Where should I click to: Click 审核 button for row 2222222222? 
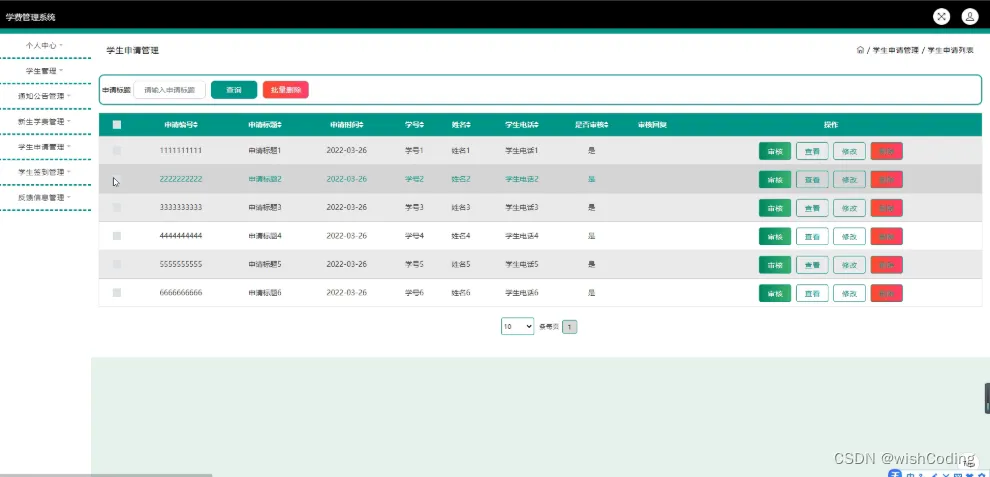[x=775, y=179]
